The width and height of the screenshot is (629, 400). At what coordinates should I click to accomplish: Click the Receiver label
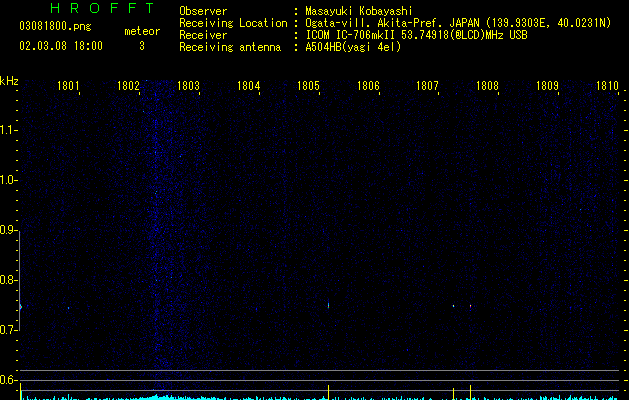pos(203,35)
